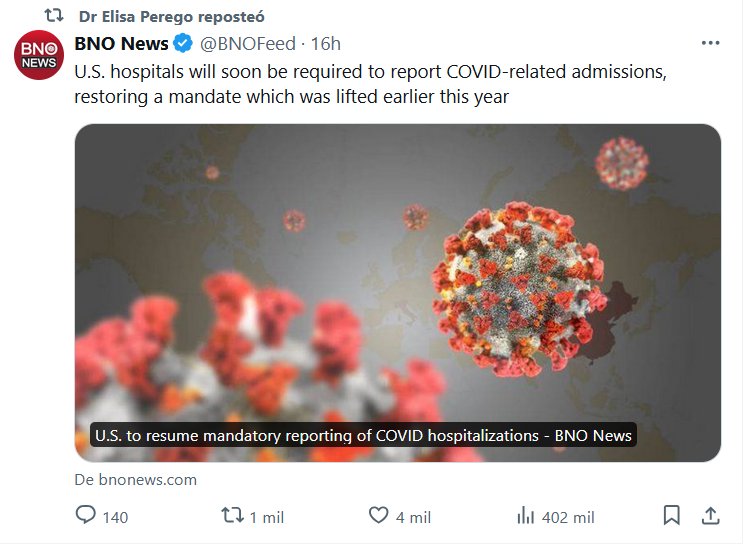The image size is (746, 544).
Task: Click the blue verified badge
Action: pos(184,43)
